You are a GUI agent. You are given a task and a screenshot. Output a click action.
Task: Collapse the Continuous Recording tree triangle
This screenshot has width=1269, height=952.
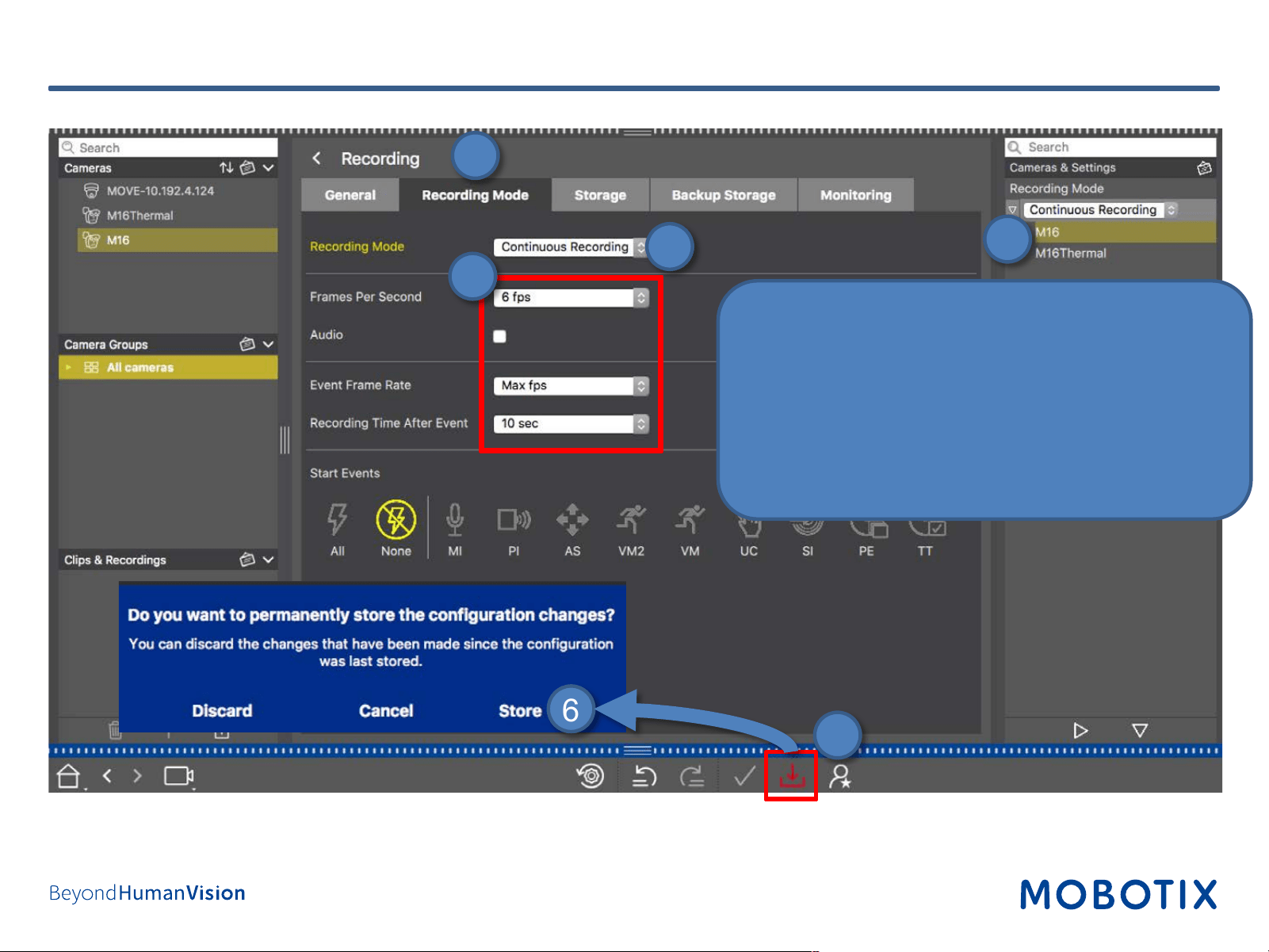pos(1013,210)
